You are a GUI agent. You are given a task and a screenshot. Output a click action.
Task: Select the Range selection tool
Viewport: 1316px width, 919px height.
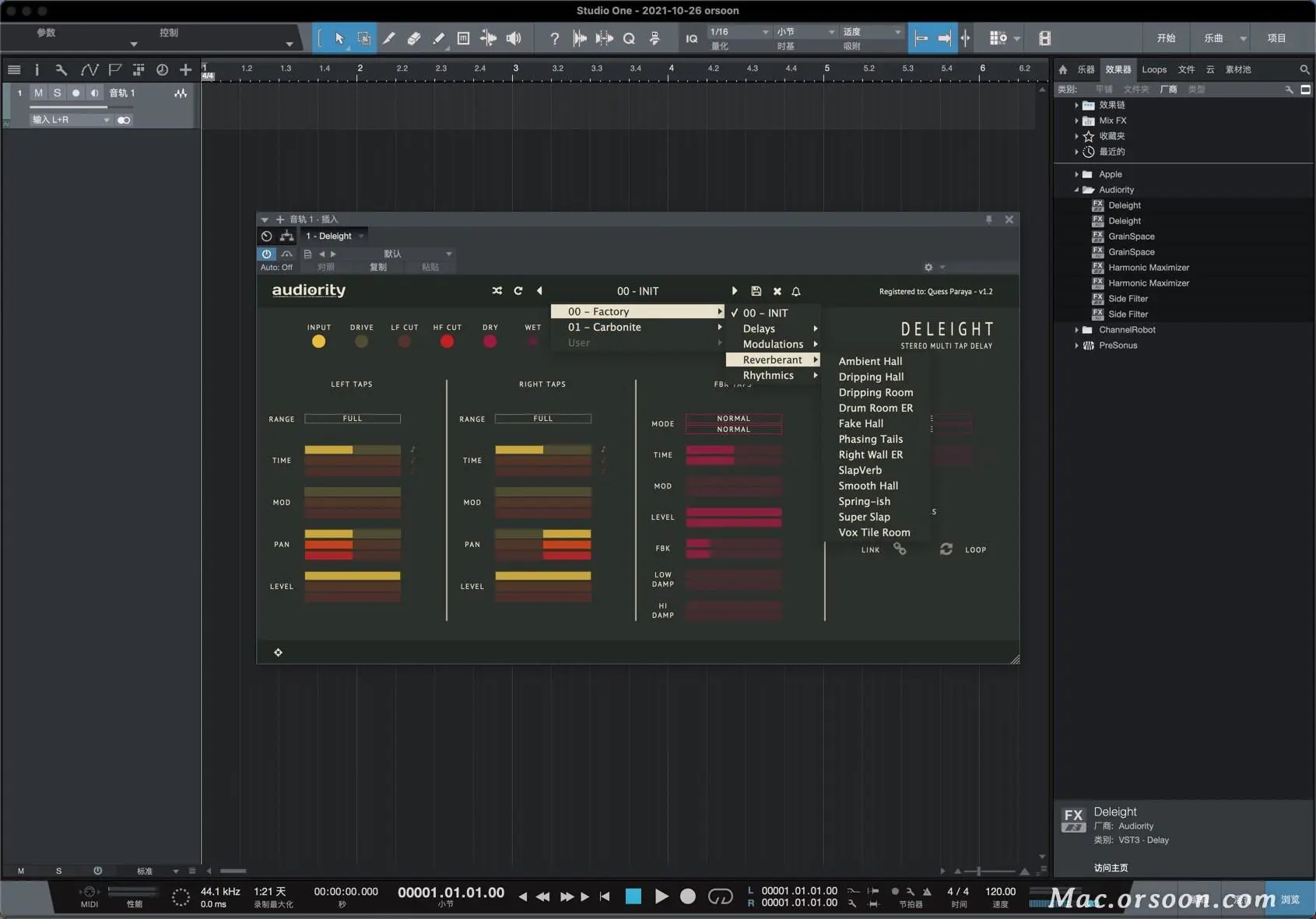click(363, 38)
